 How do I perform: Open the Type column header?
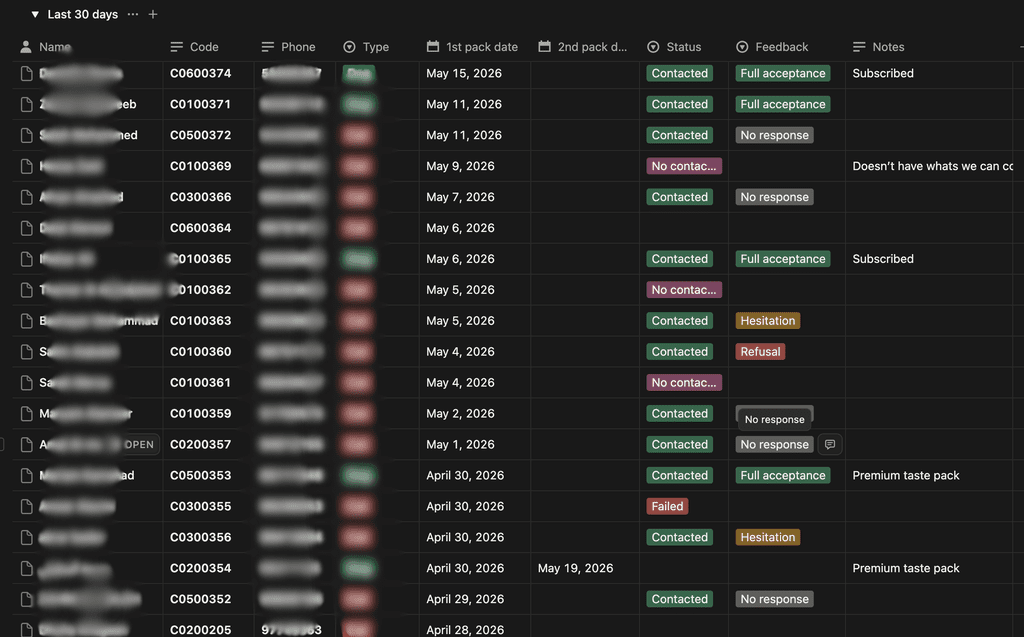coord(366,47)
